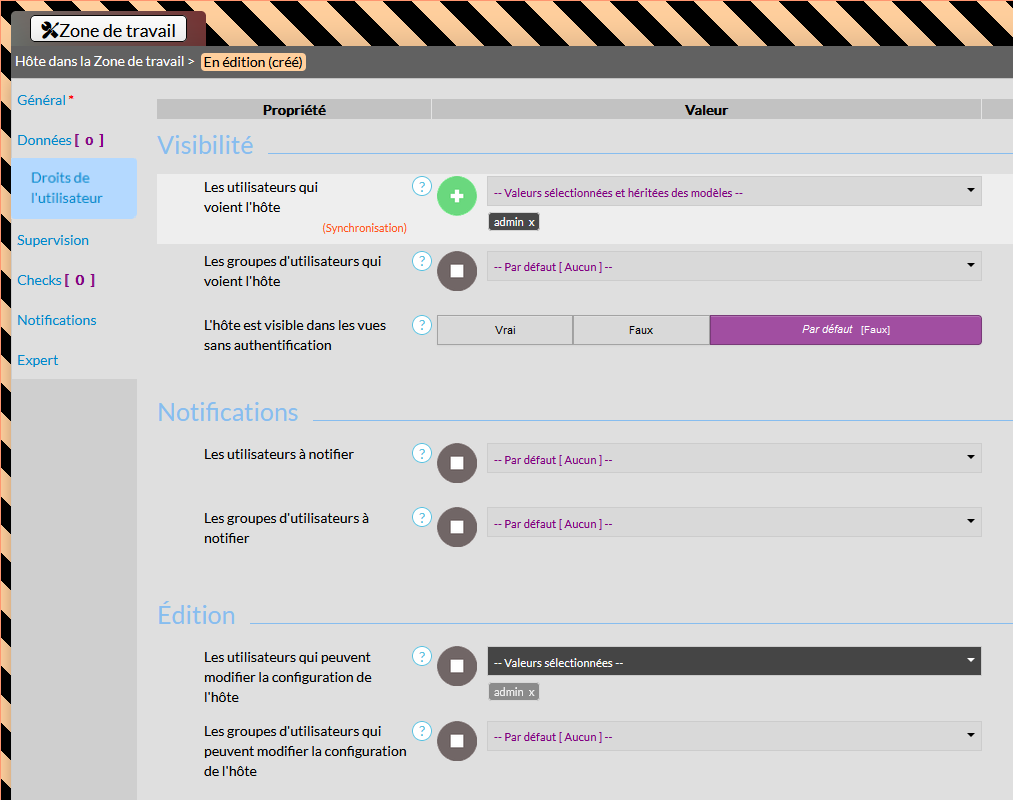Screen dimensions: 1013x800
Task: Click help icon for user groups seeing host
Action: click(422, 260)
